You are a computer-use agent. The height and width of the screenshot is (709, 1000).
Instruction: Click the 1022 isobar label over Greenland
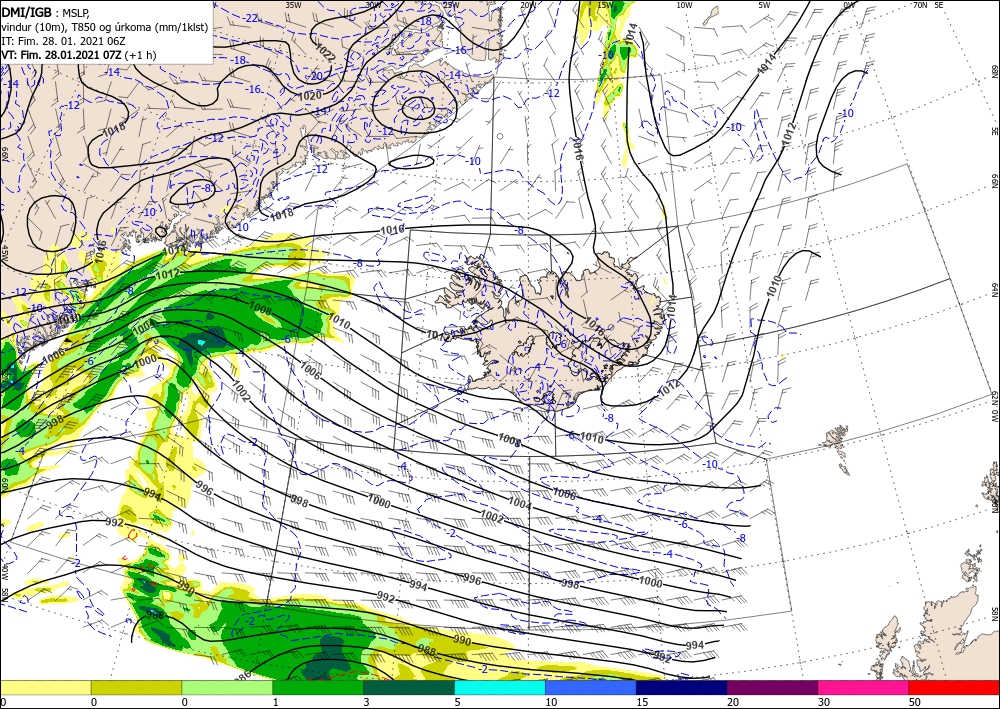pos(325,52)
